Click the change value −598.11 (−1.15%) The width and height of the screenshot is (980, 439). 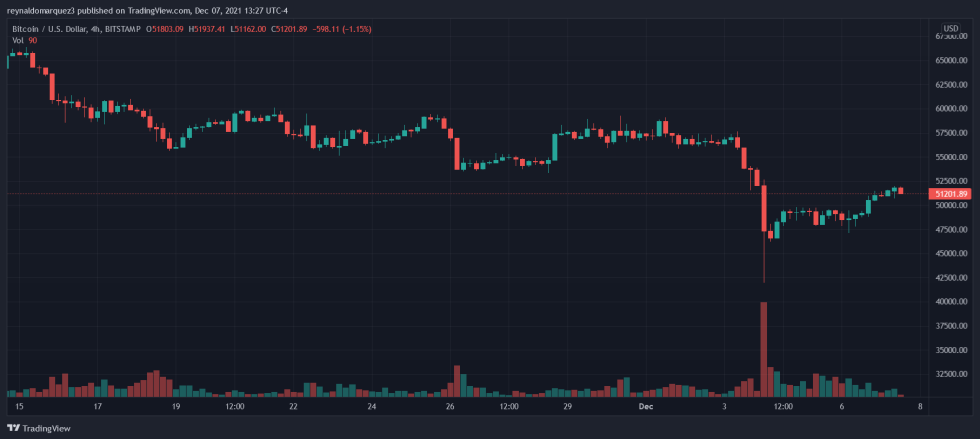tap(342, 29)
